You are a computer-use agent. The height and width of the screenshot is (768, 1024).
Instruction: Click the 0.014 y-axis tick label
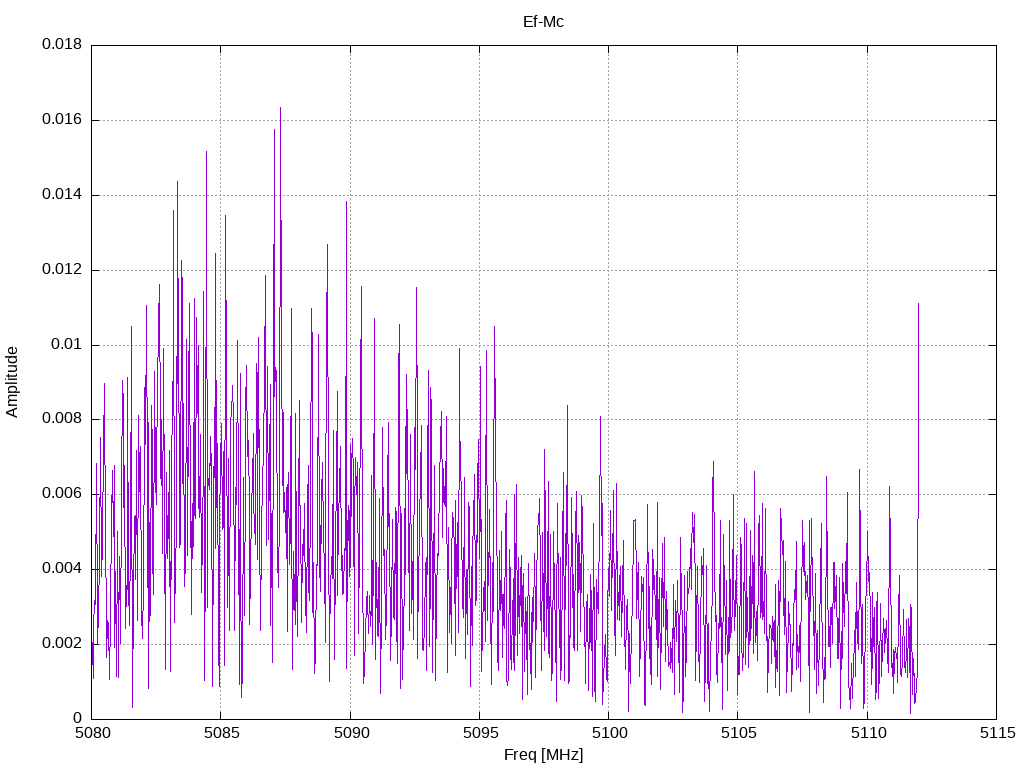pos(61,195)
